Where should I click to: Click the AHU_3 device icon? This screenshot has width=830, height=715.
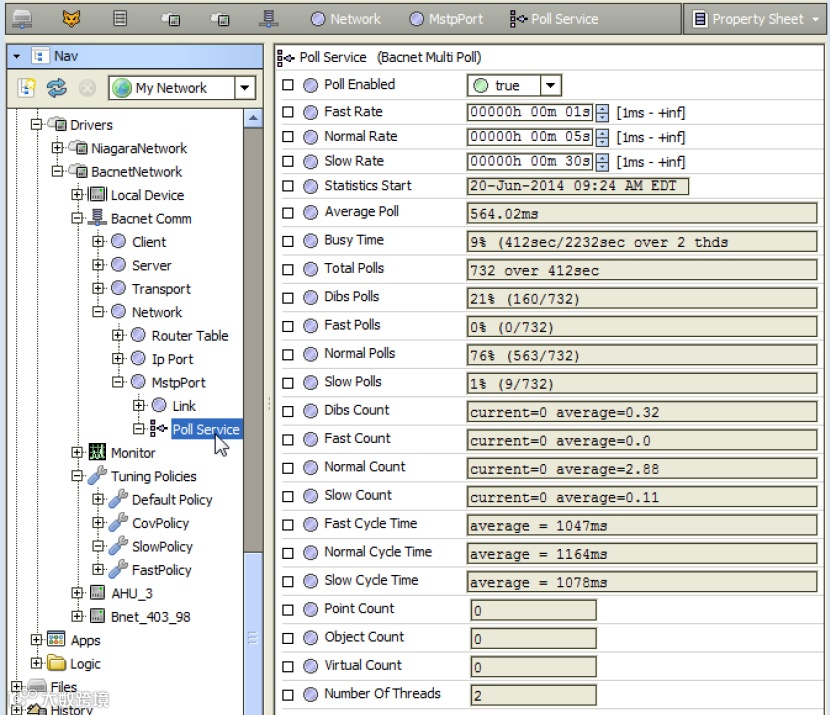click(x=97, y=592)
